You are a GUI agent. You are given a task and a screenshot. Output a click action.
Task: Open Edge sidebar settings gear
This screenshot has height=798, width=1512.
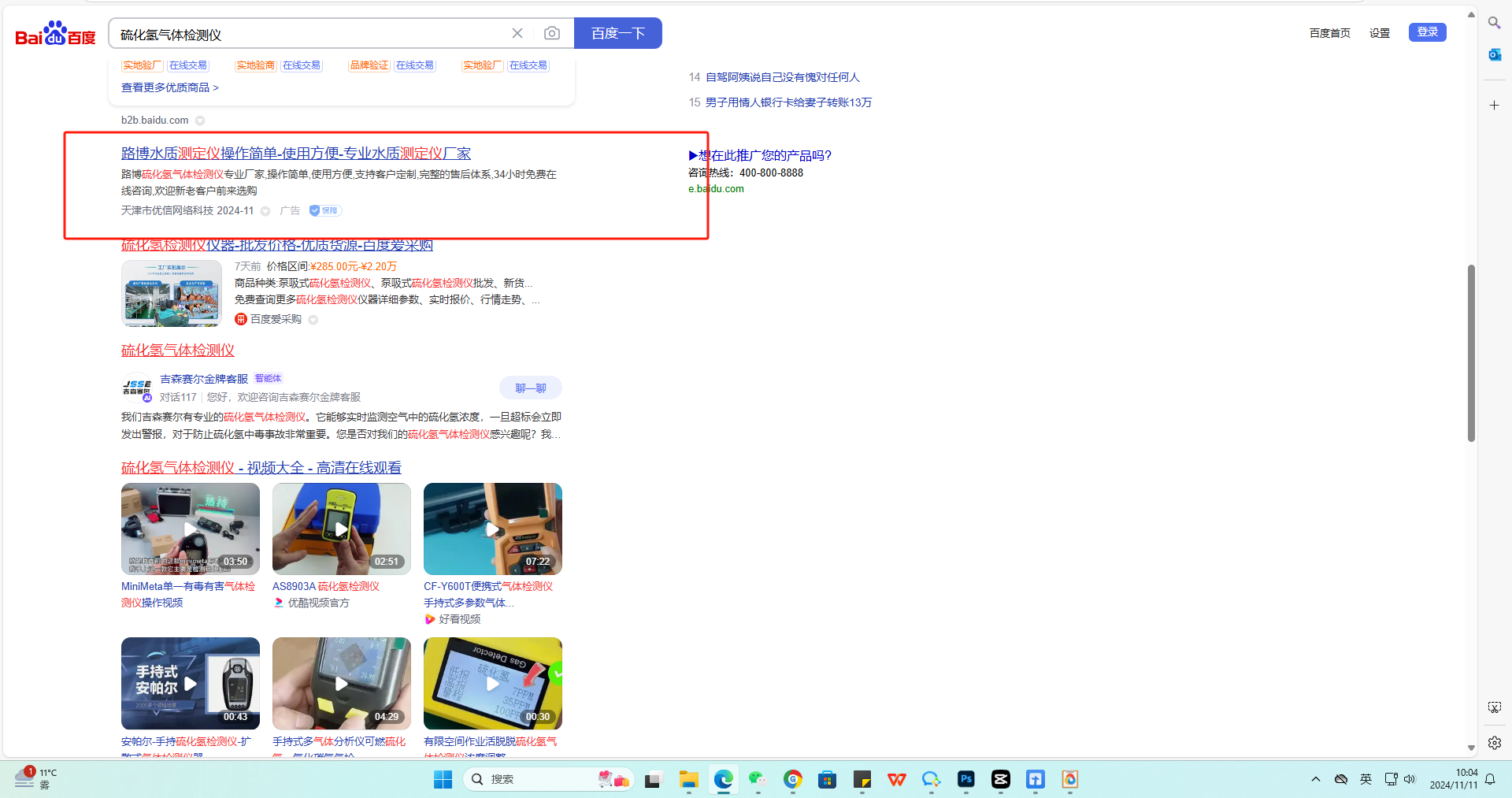coord(1494,742)
